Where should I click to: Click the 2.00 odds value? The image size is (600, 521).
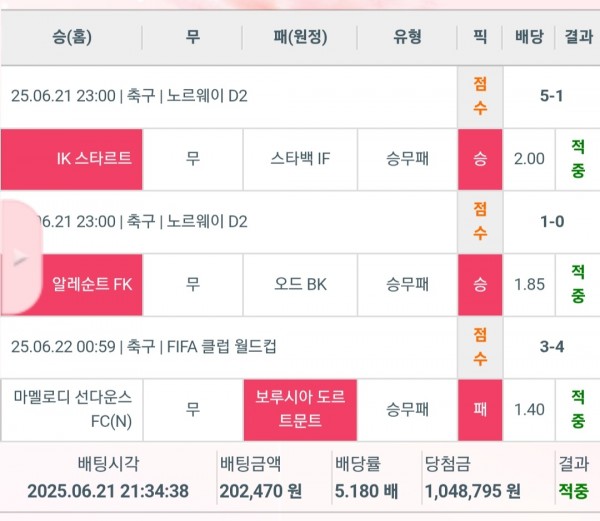[529, 158]
